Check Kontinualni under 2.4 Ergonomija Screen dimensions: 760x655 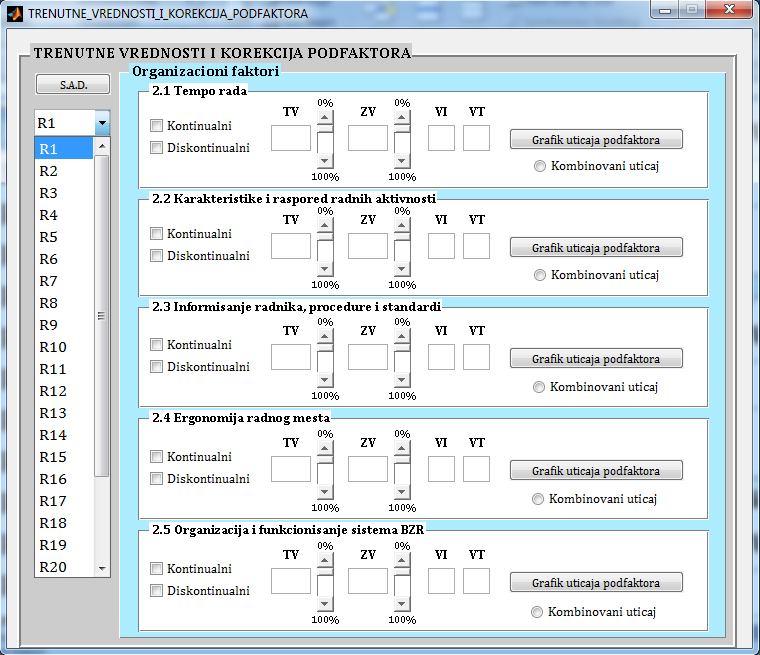(x=156, y=457)
